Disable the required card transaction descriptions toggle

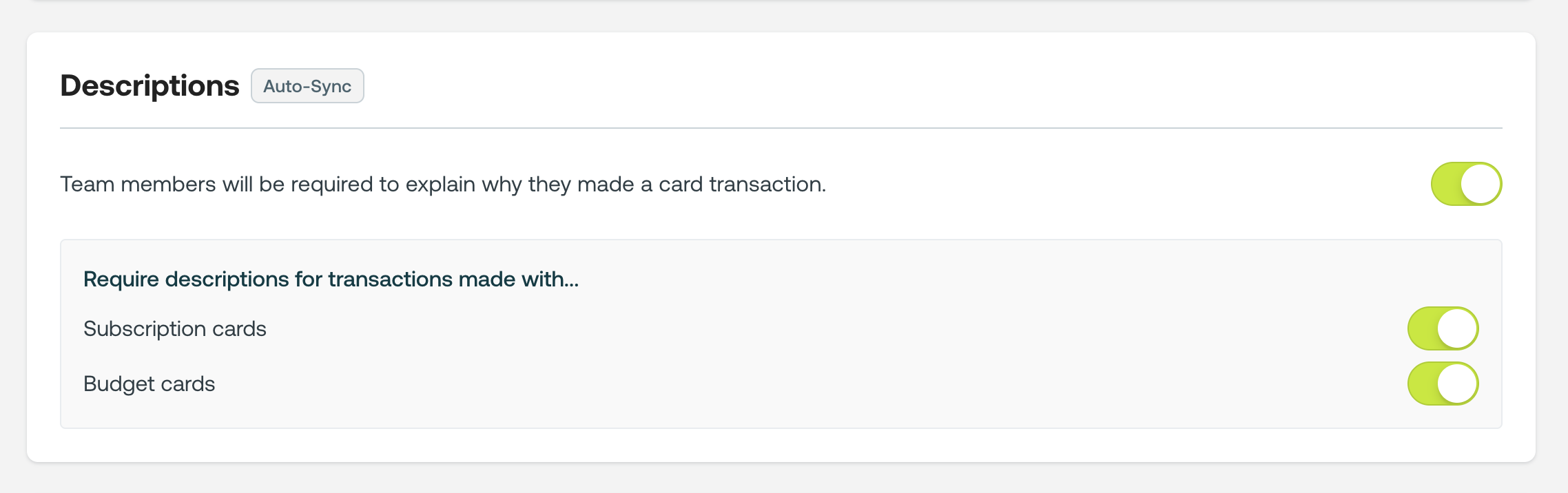(1466, 184)
